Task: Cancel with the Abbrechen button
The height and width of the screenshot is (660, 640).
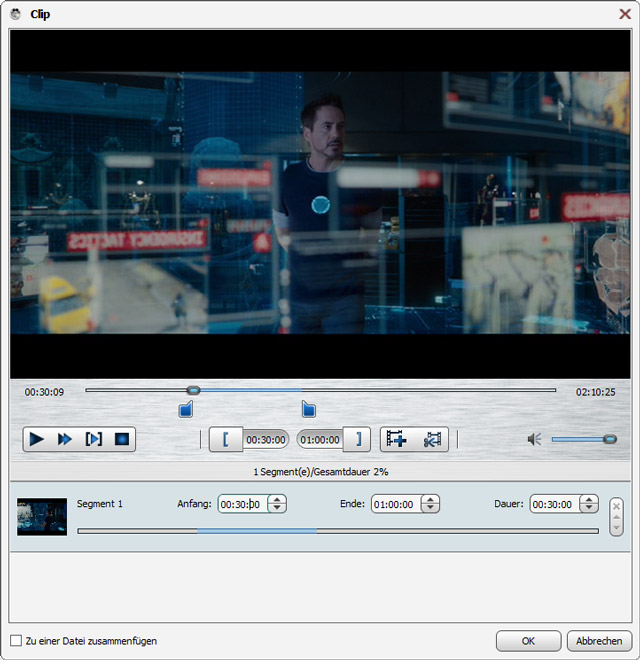Action: point(599,641)
